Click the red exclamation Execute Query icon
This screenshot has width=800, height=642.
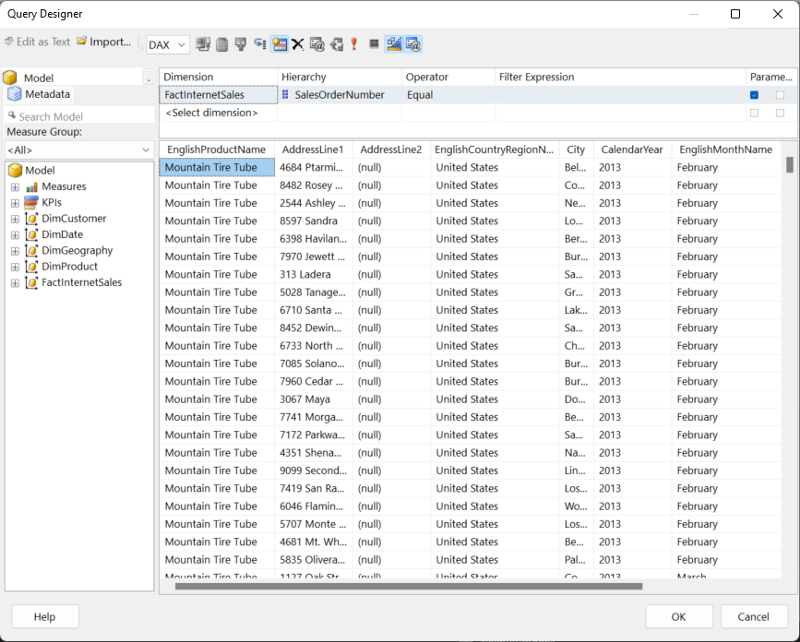354,44
